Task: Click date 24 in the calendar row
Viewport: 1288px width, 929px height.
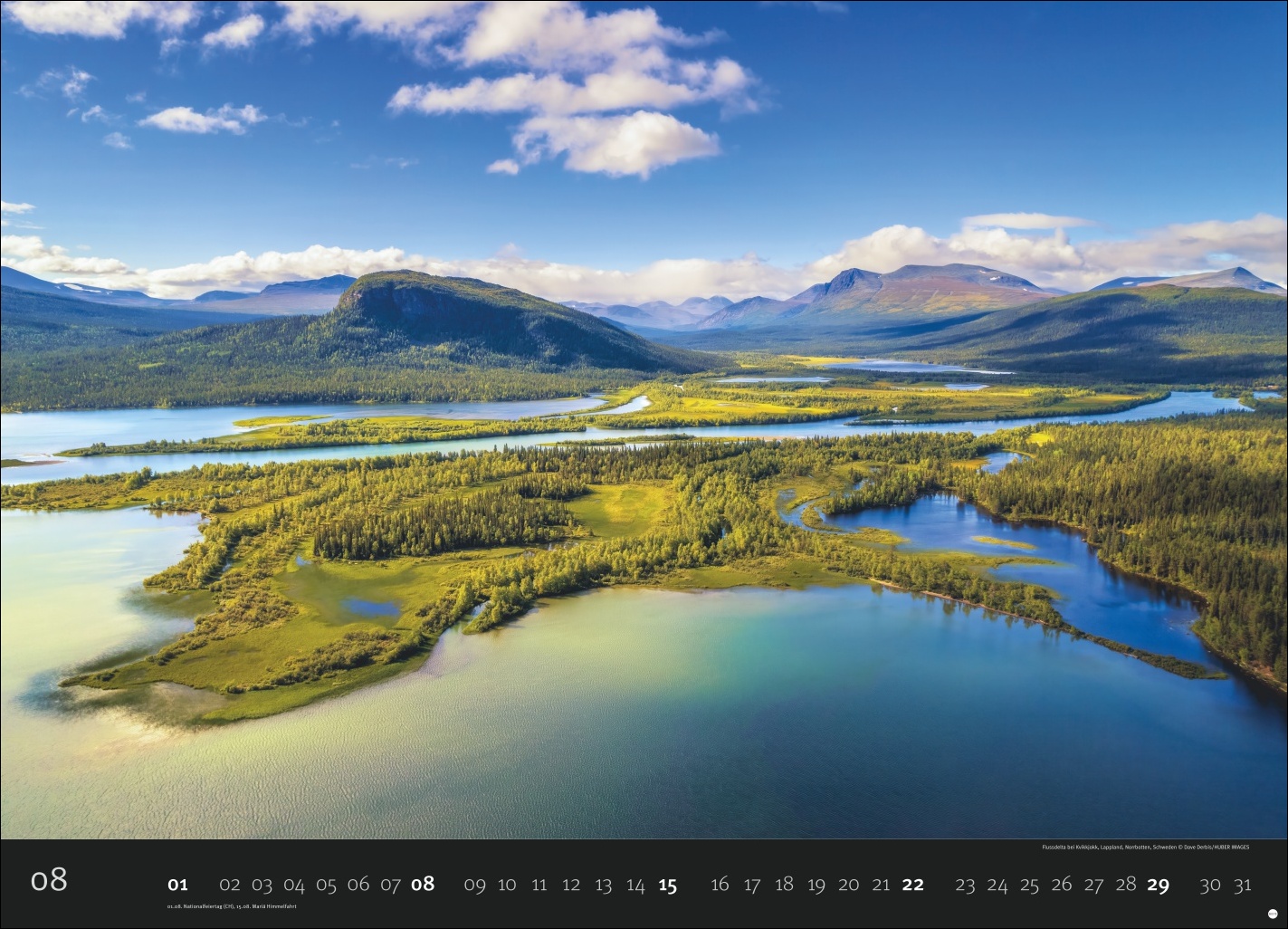Action: click(x=997, y=885)
